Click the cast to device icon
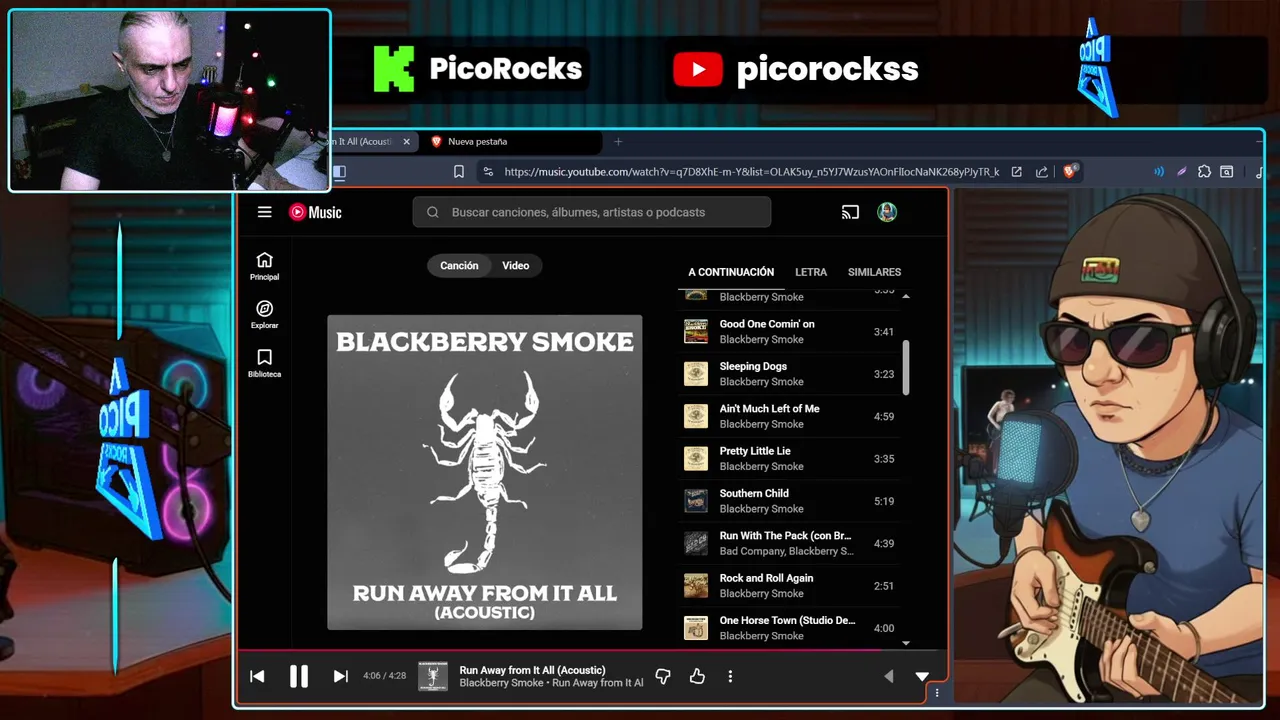The width and height of the screenshot is (1280, 720). [x=850, y=212]
